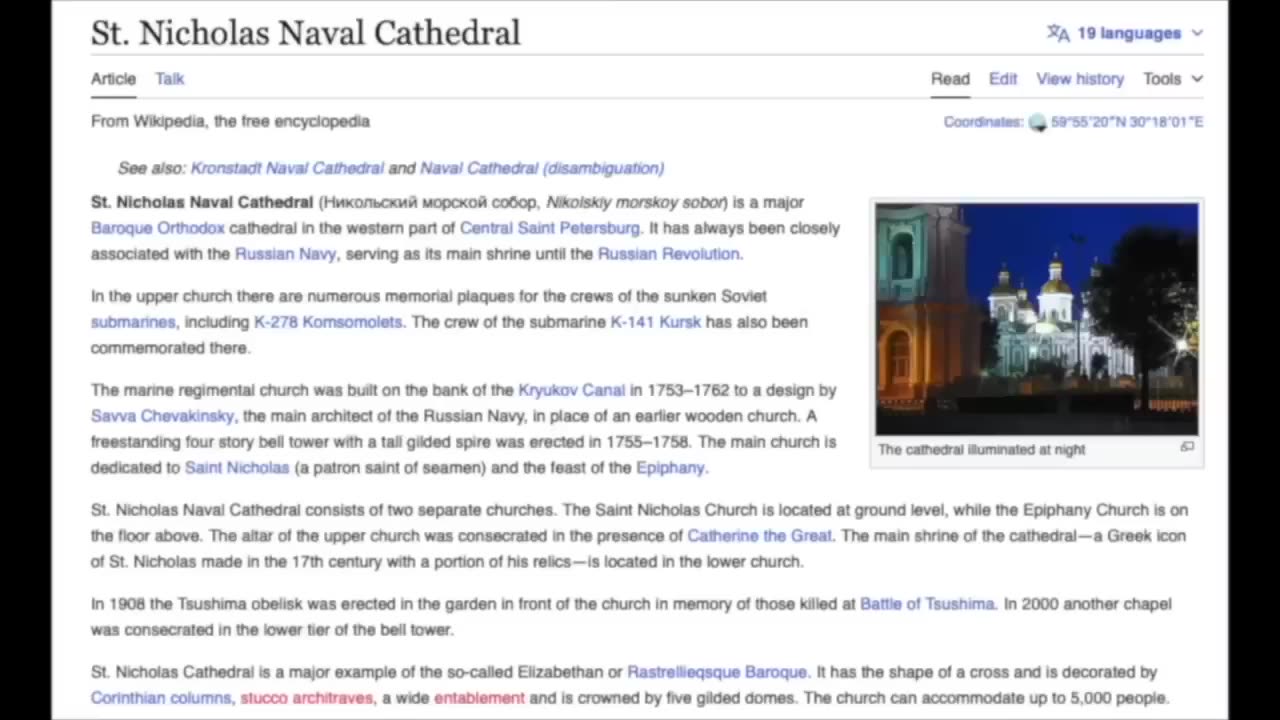Open the K-141 Kursk link
1280x720 pixels.
656,322
